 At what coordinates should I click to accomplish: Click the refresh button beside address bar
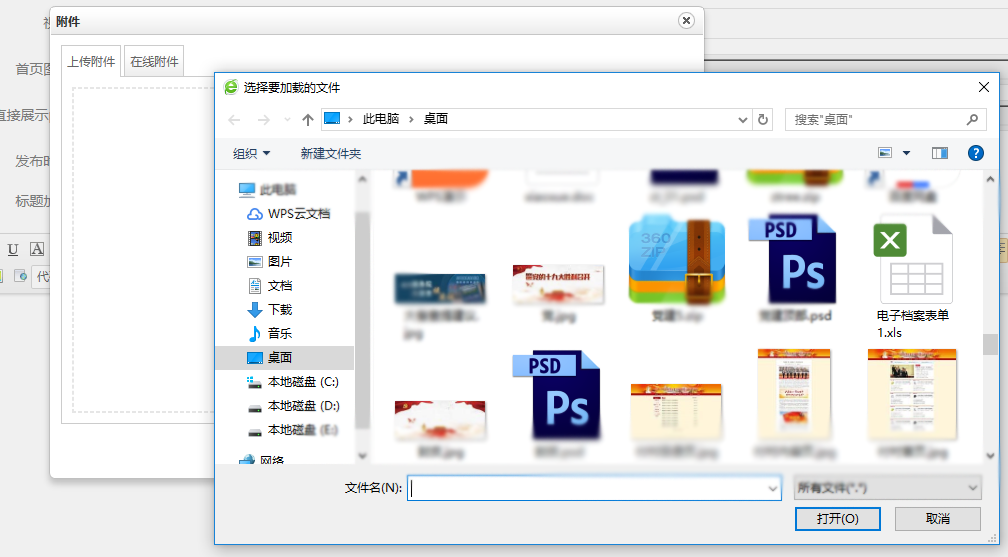[x=764, y=119]
